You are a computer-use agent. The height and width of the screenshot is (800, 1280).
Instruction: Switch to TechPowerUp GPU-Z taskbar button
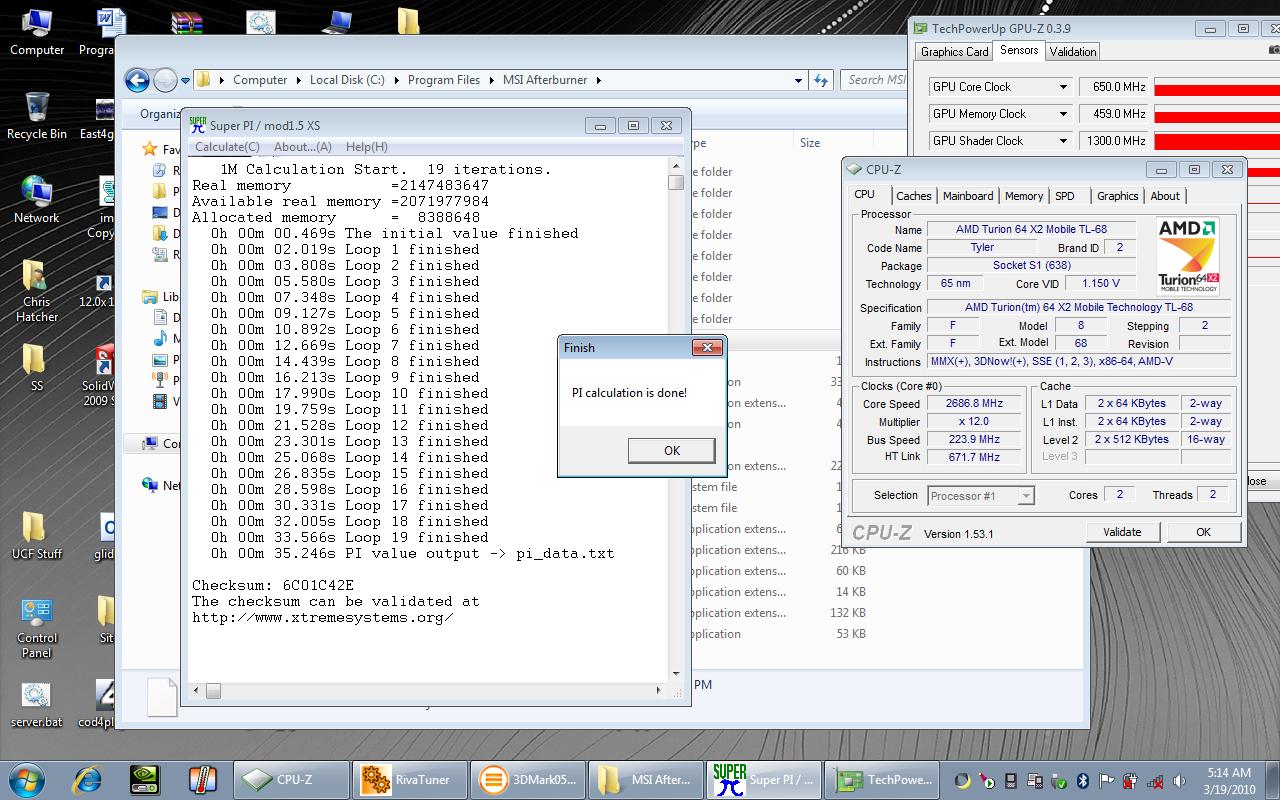click(x=884, y=779)
